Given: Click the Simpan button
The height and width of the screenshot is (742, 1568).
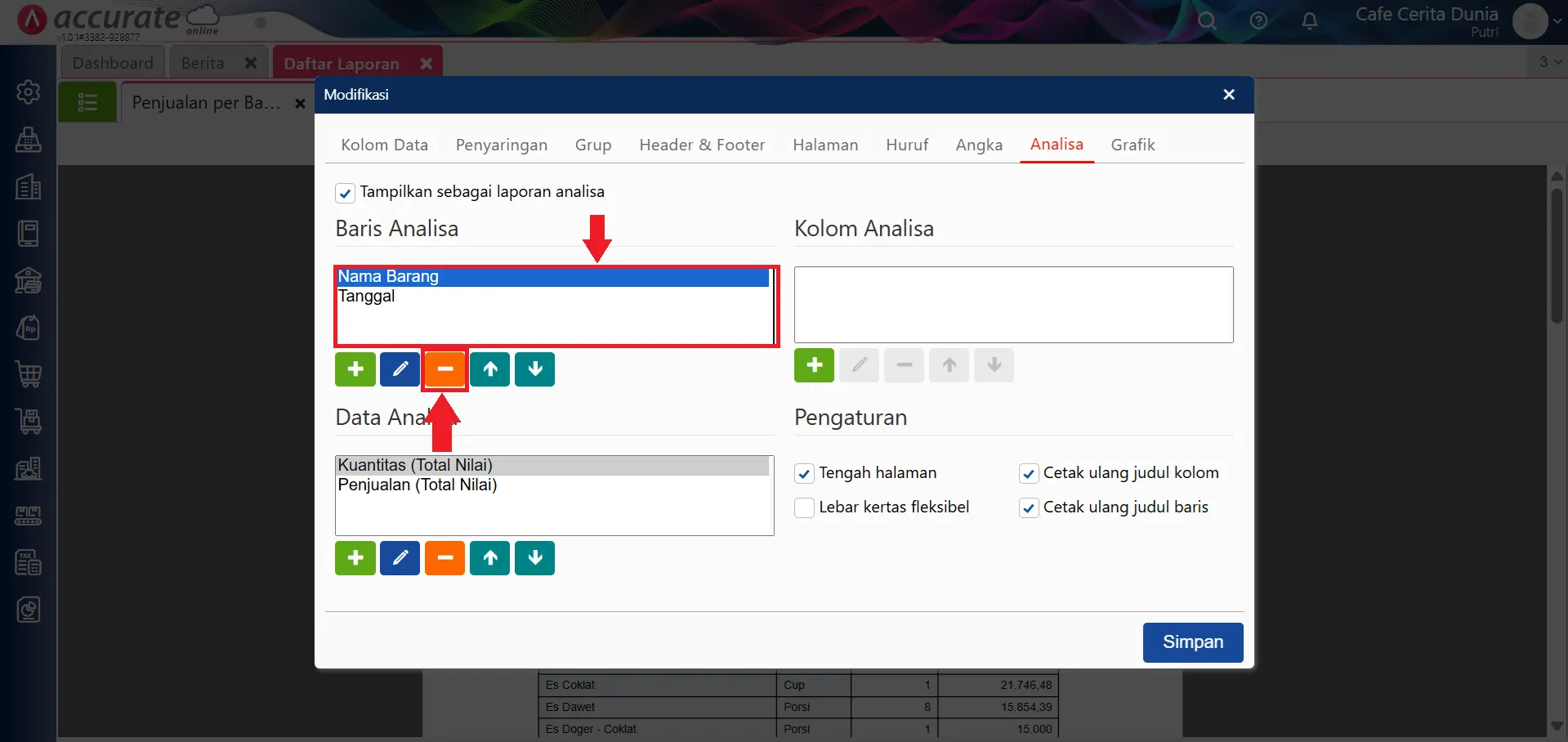Looking at the screenshot, I should point(1192,642).
